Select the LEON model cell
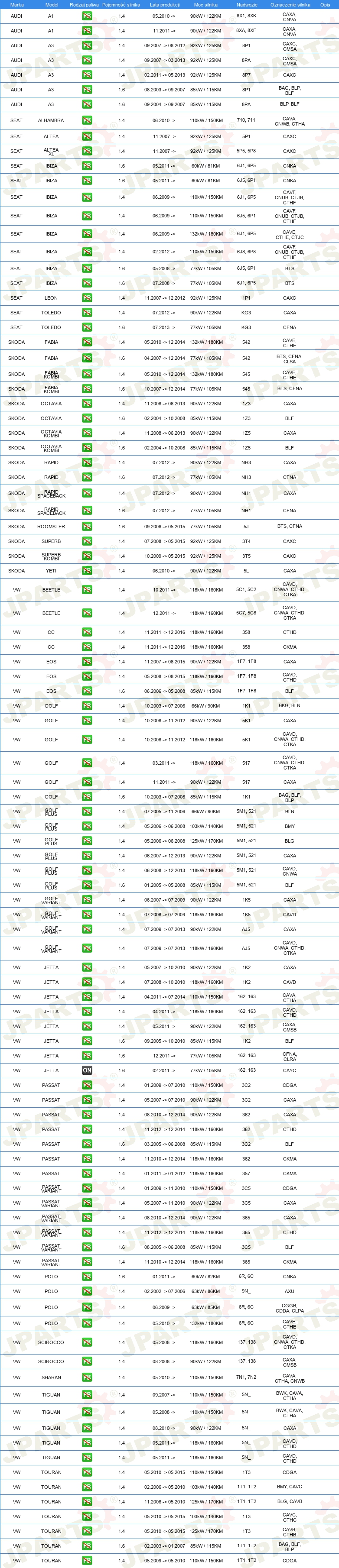 [x=51, y=298]
